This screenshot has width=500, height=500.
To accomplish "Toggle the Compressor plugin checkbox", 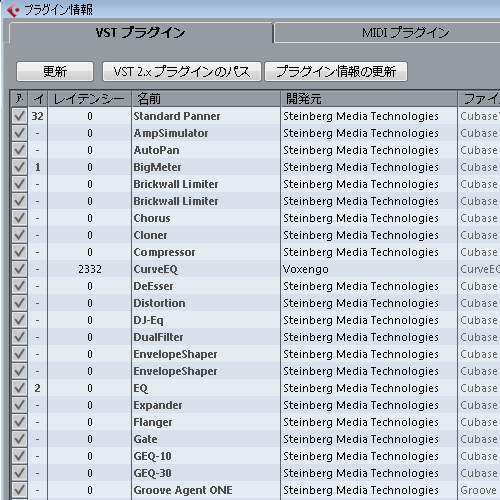I will (19, 252).
